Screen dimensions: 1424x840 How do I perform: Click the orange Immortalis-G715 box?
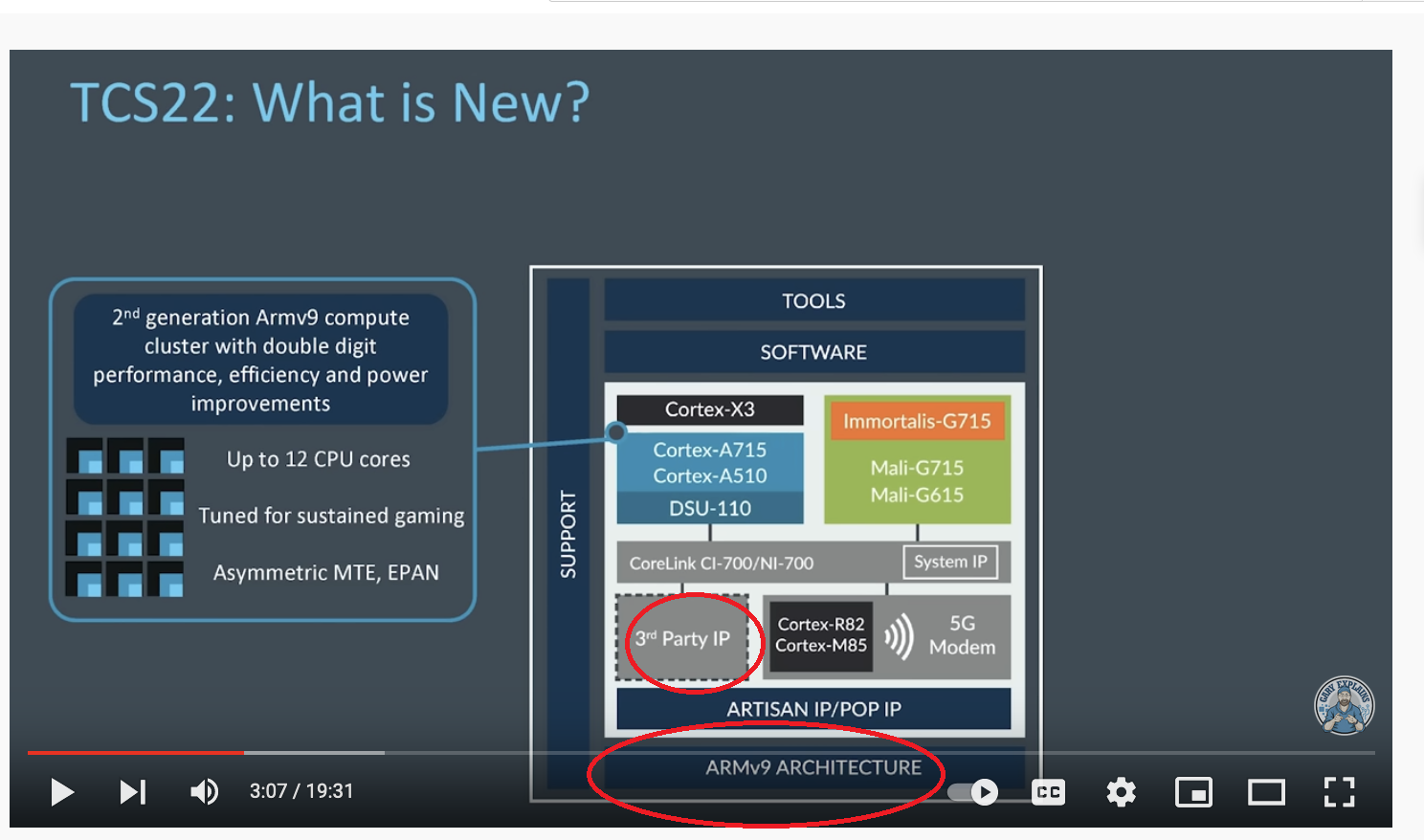(917, 421)
